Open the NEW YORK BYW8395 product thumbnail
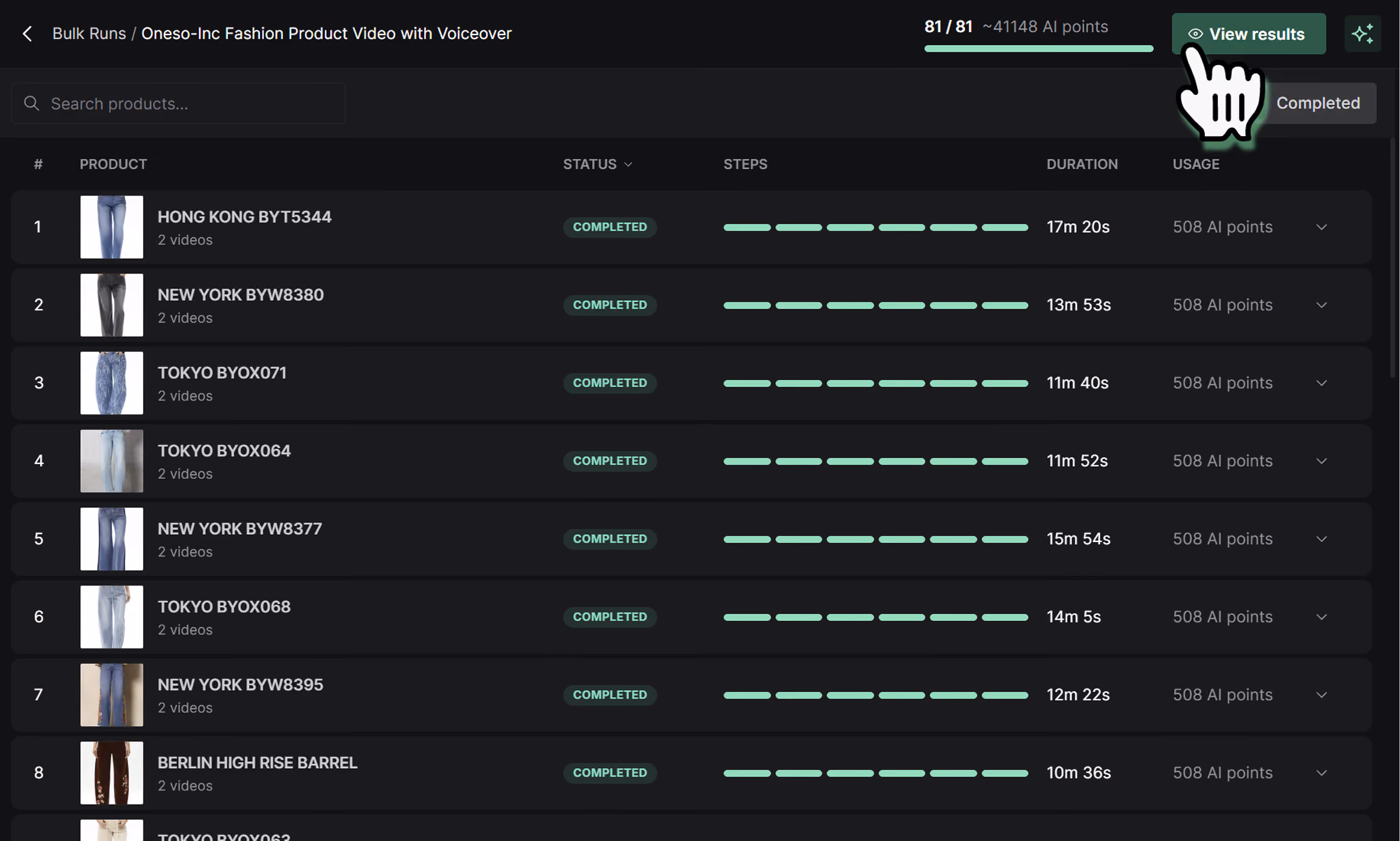The image size is (1400, 841). coord(112,695)
